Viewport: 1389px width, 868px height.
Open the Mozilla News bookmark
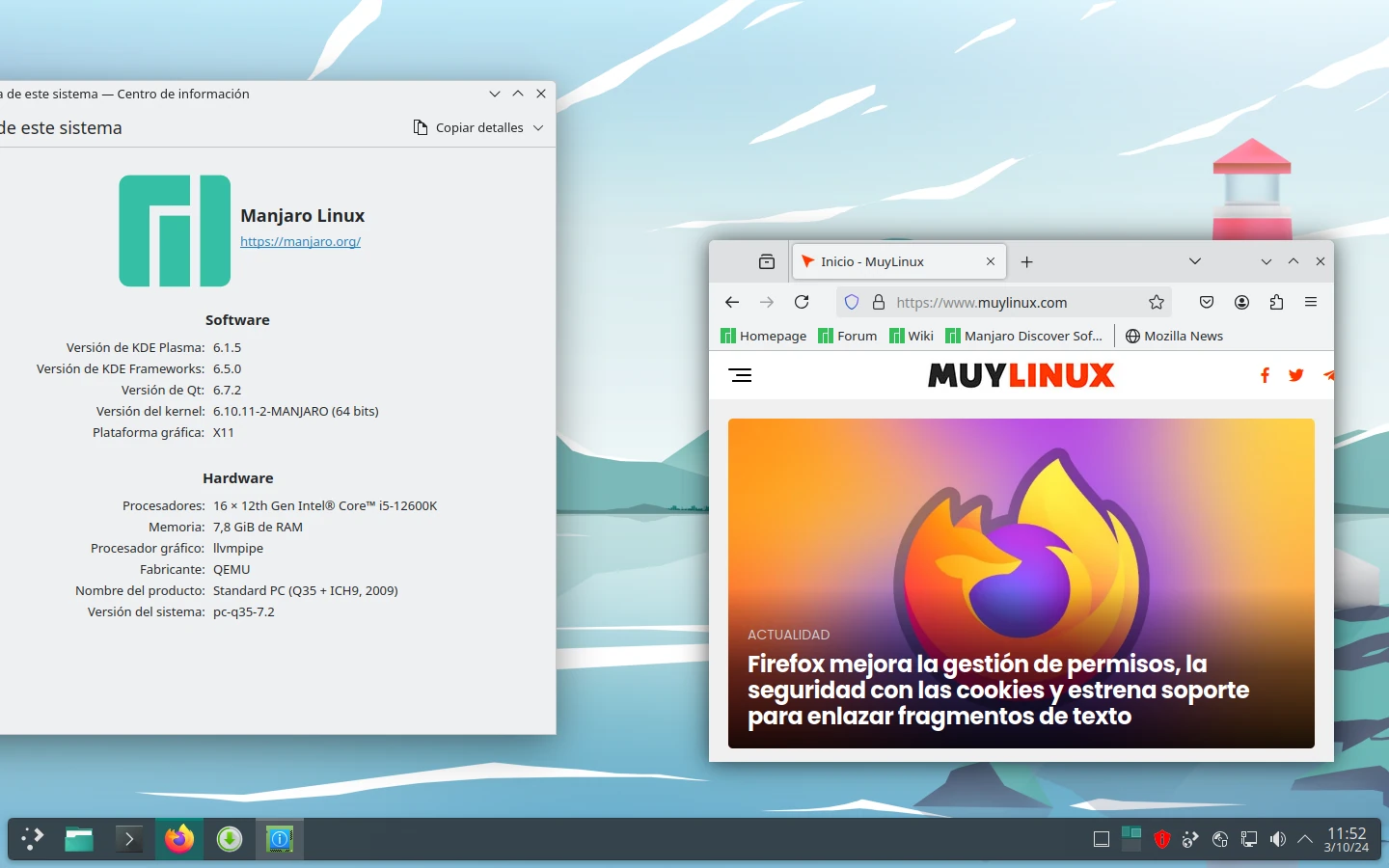[1174, 336]
